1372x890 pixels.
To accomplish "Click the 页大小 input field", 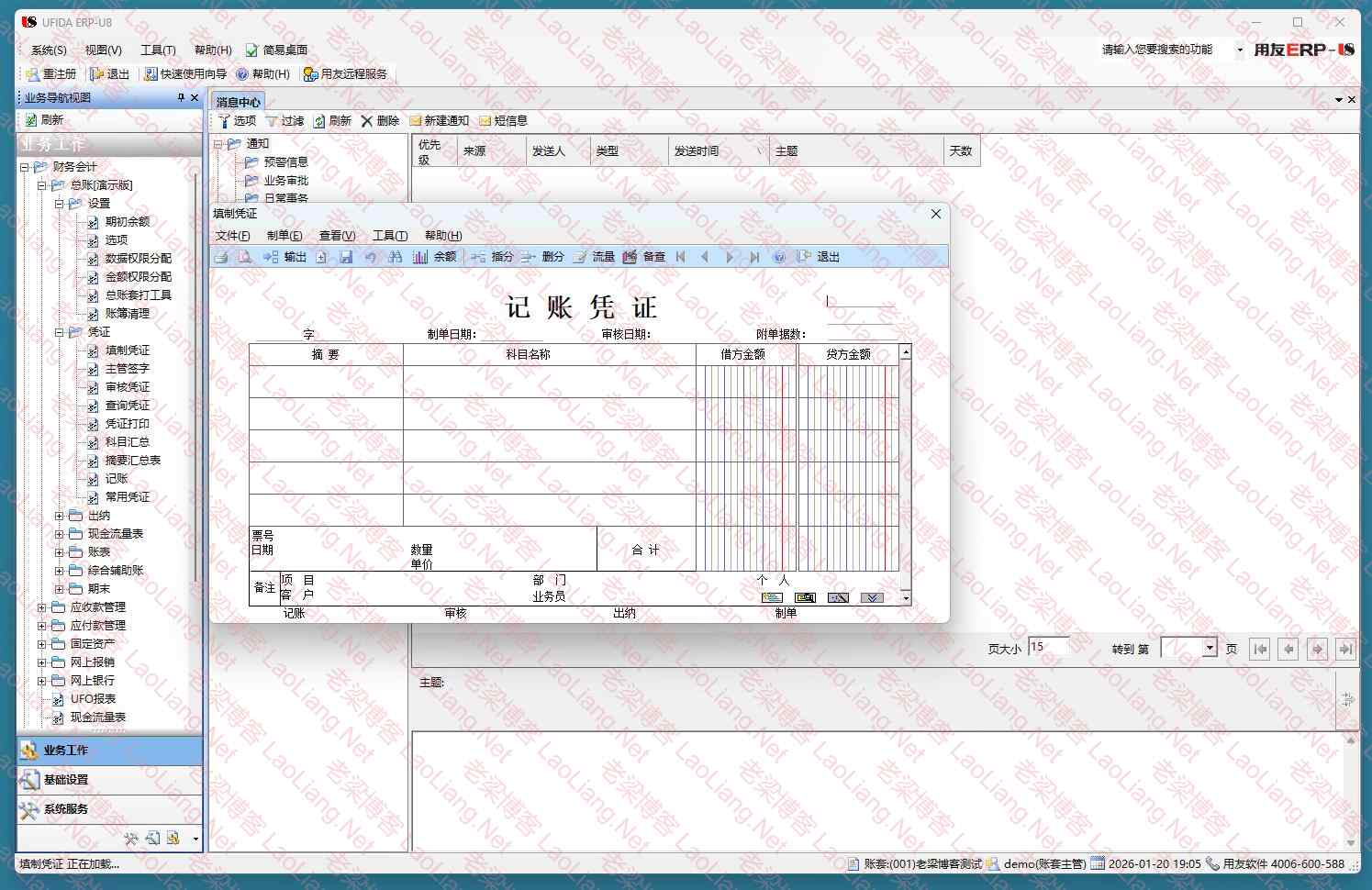I will tap(1048, 647).
